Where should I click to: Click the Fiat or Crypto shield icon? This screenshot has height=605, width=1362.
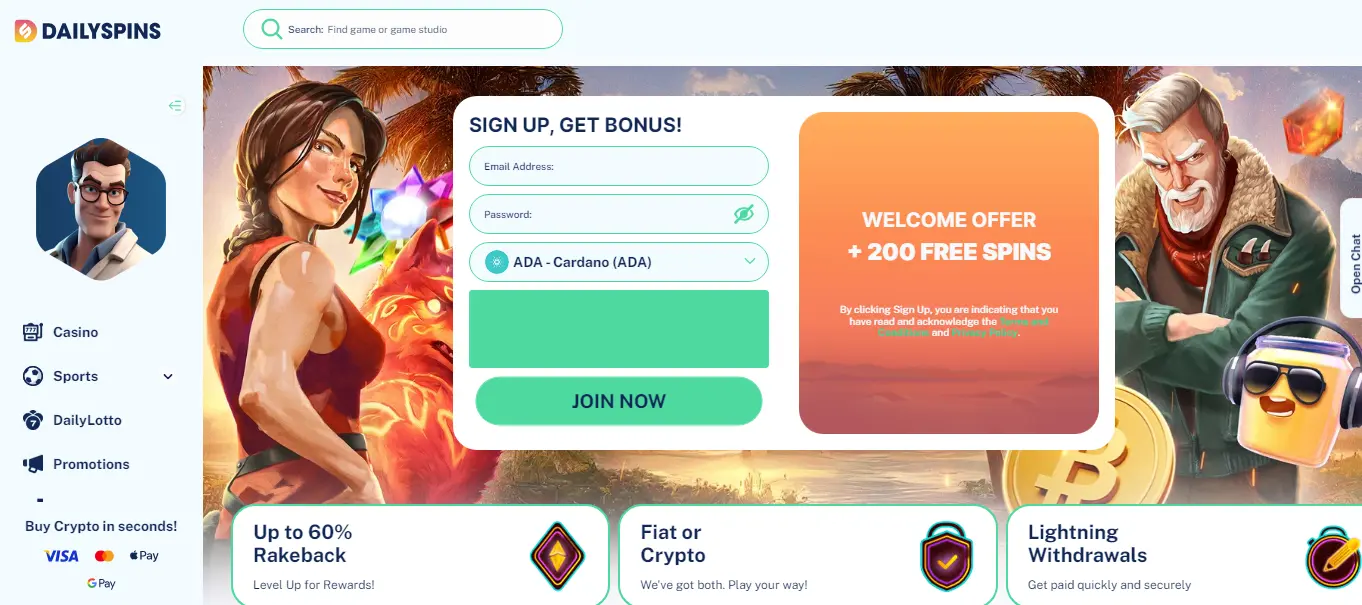tap(946, 556)
